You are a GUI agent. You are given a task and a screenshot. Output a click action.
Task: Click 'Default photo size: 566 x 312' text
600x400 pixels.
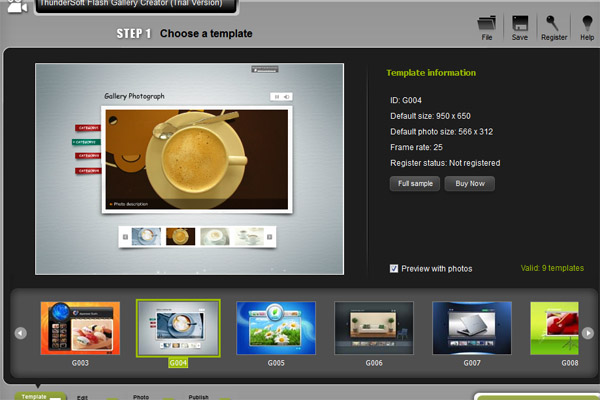click(441, 132)
